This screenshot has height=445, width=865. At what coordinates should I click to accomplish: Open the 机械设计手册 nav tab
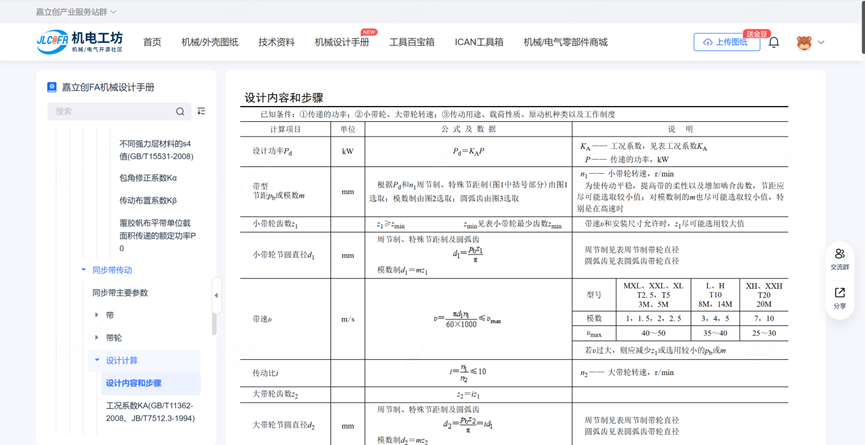pyautogui.click(x=341, y=42)
